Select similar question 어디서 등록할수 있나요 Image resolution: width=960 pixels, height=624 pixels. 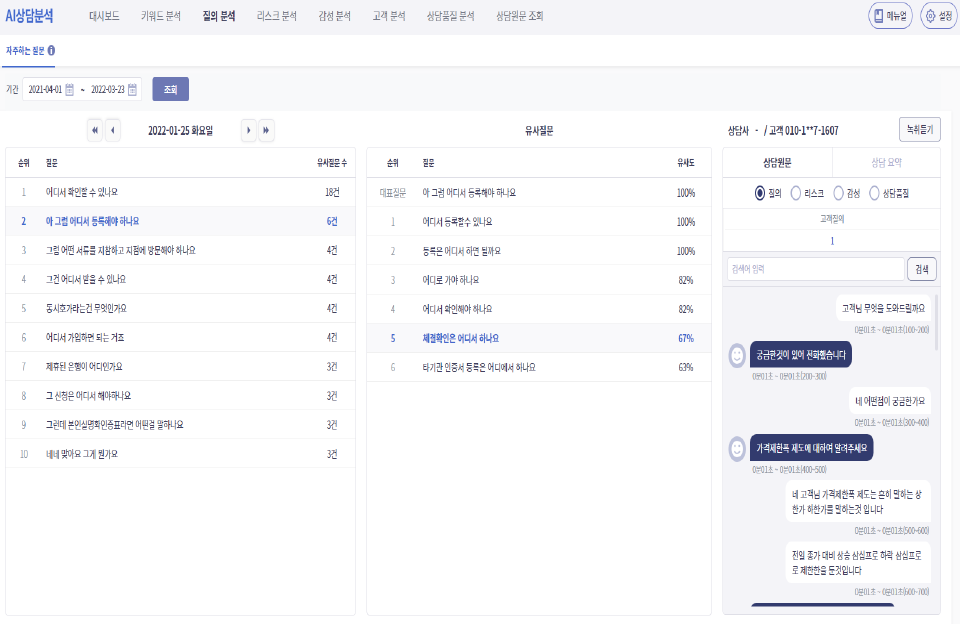click(x=539, y=222)
